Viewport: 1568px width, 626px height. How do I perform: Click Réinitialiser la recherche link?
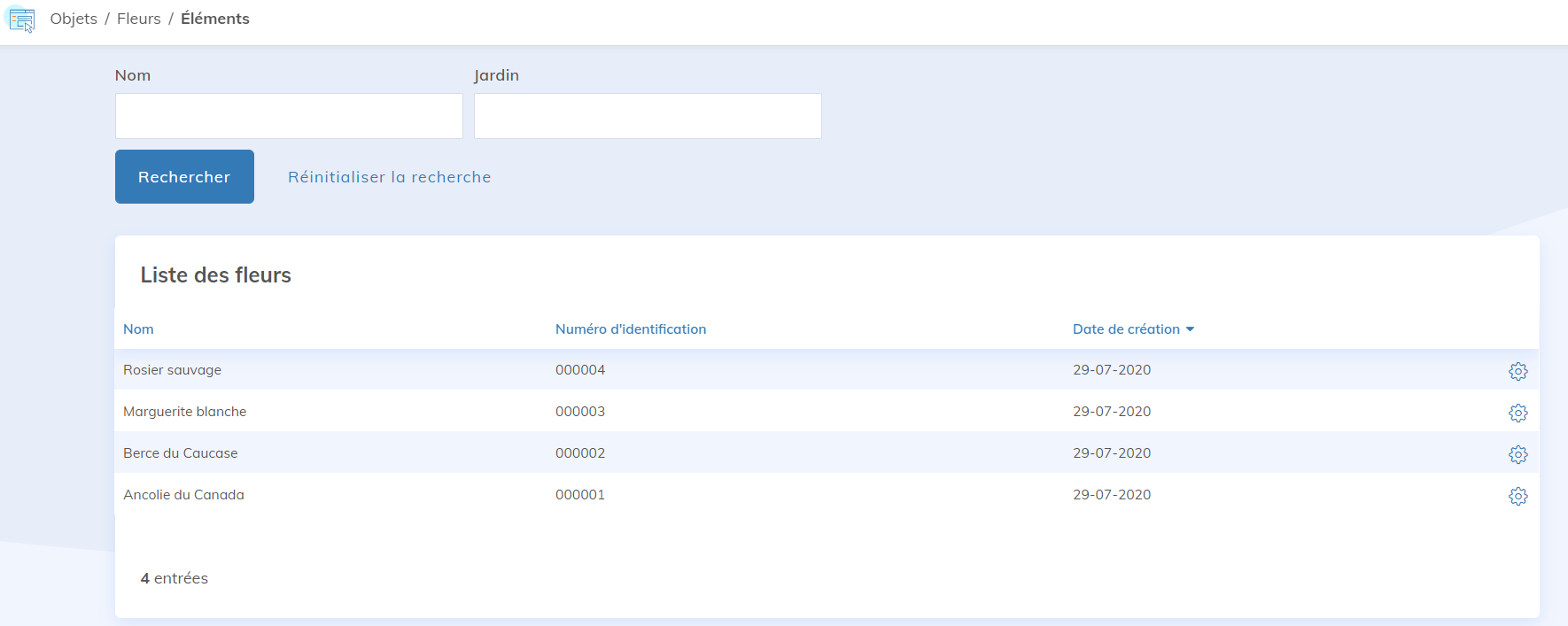[389, 177]
